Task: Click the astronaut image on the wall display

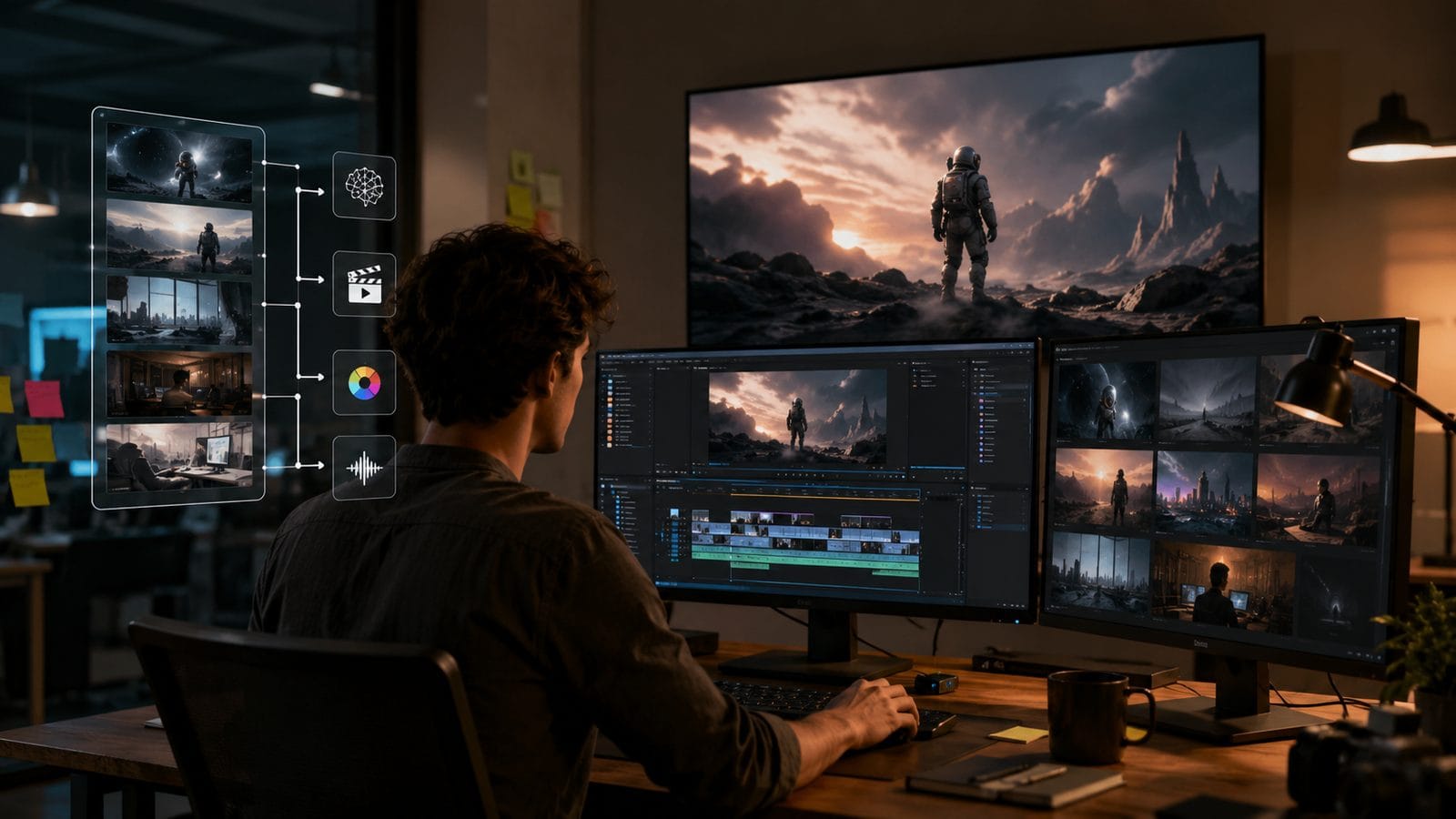Action: pos(975,191)
